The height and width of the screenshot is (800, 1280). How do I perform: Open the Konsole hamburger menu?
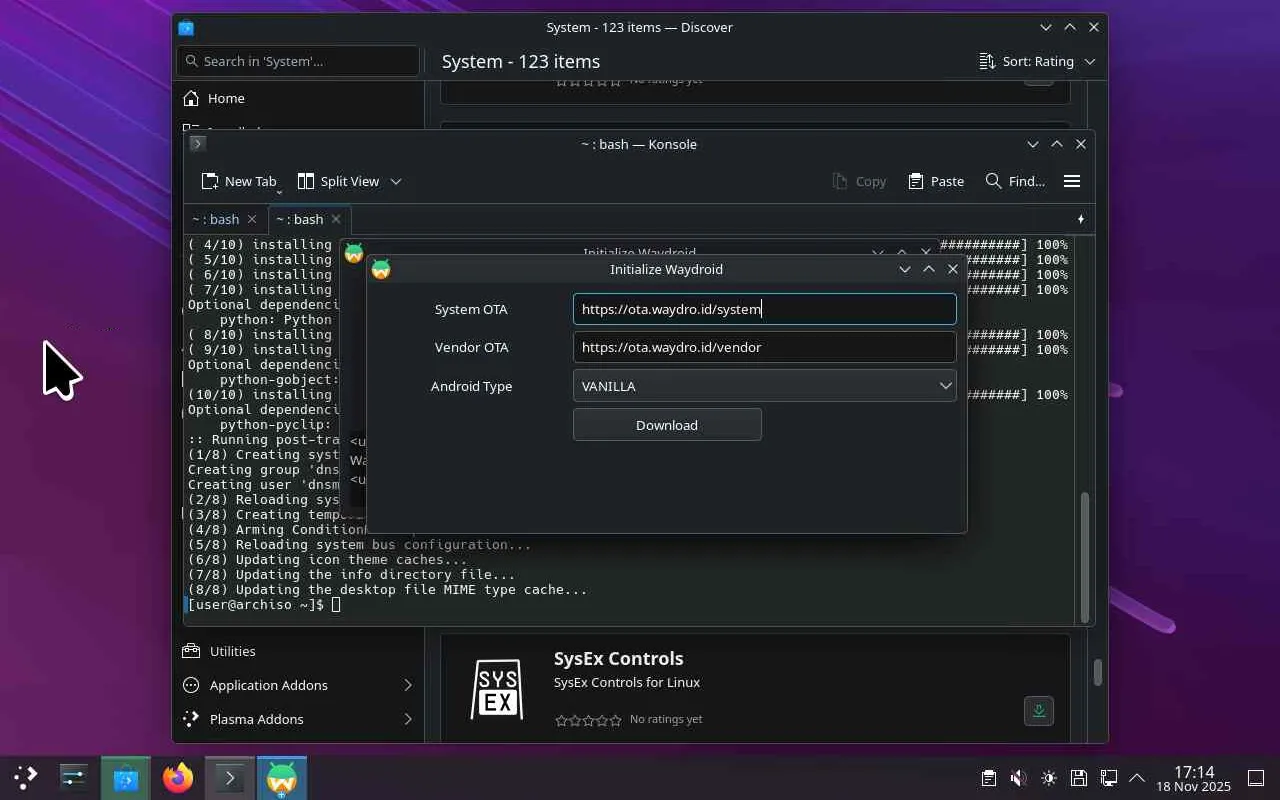(x=1072, y=181)
